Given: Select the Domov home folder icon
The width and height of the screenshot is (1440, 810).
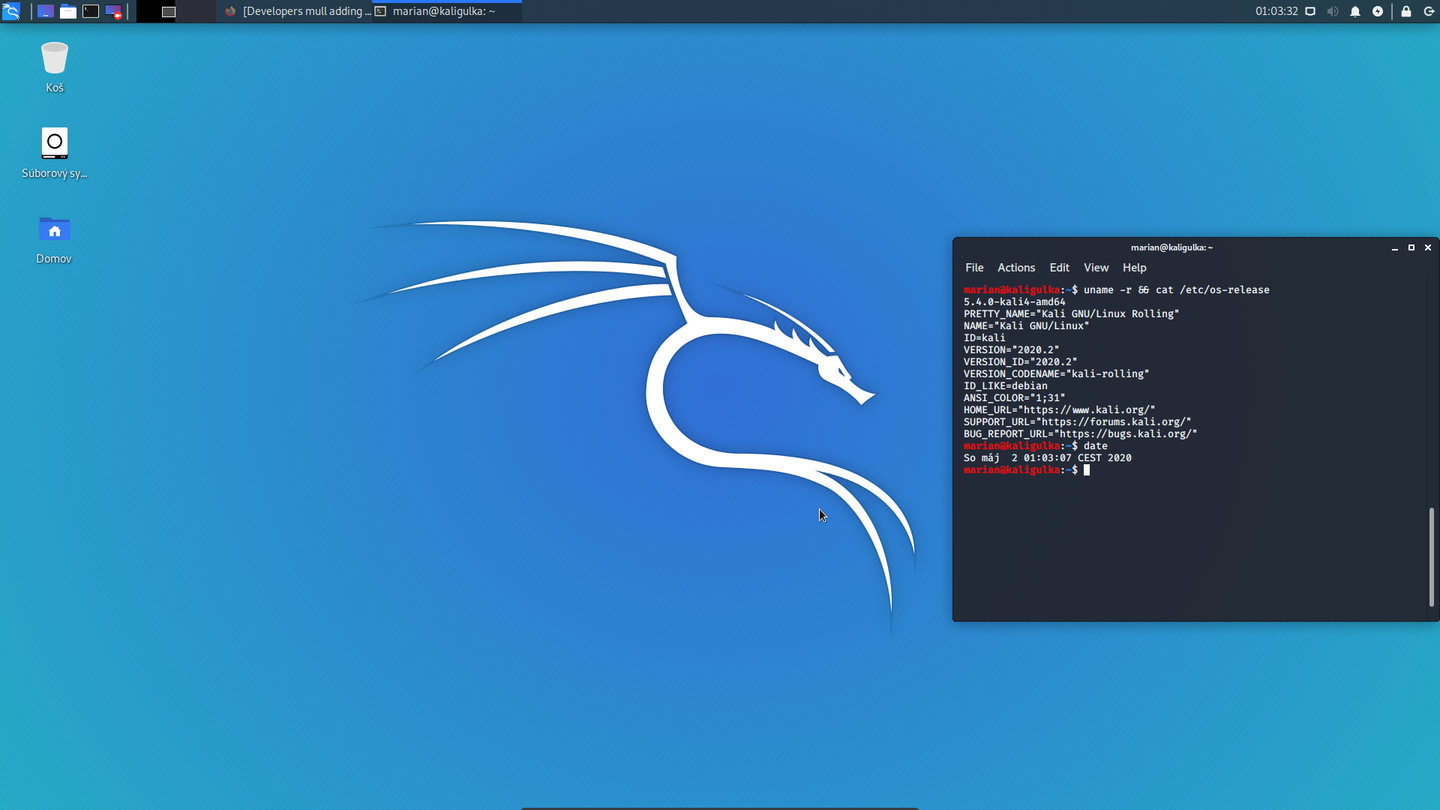Looking at the screenshot, I should [x=54, y=238].
